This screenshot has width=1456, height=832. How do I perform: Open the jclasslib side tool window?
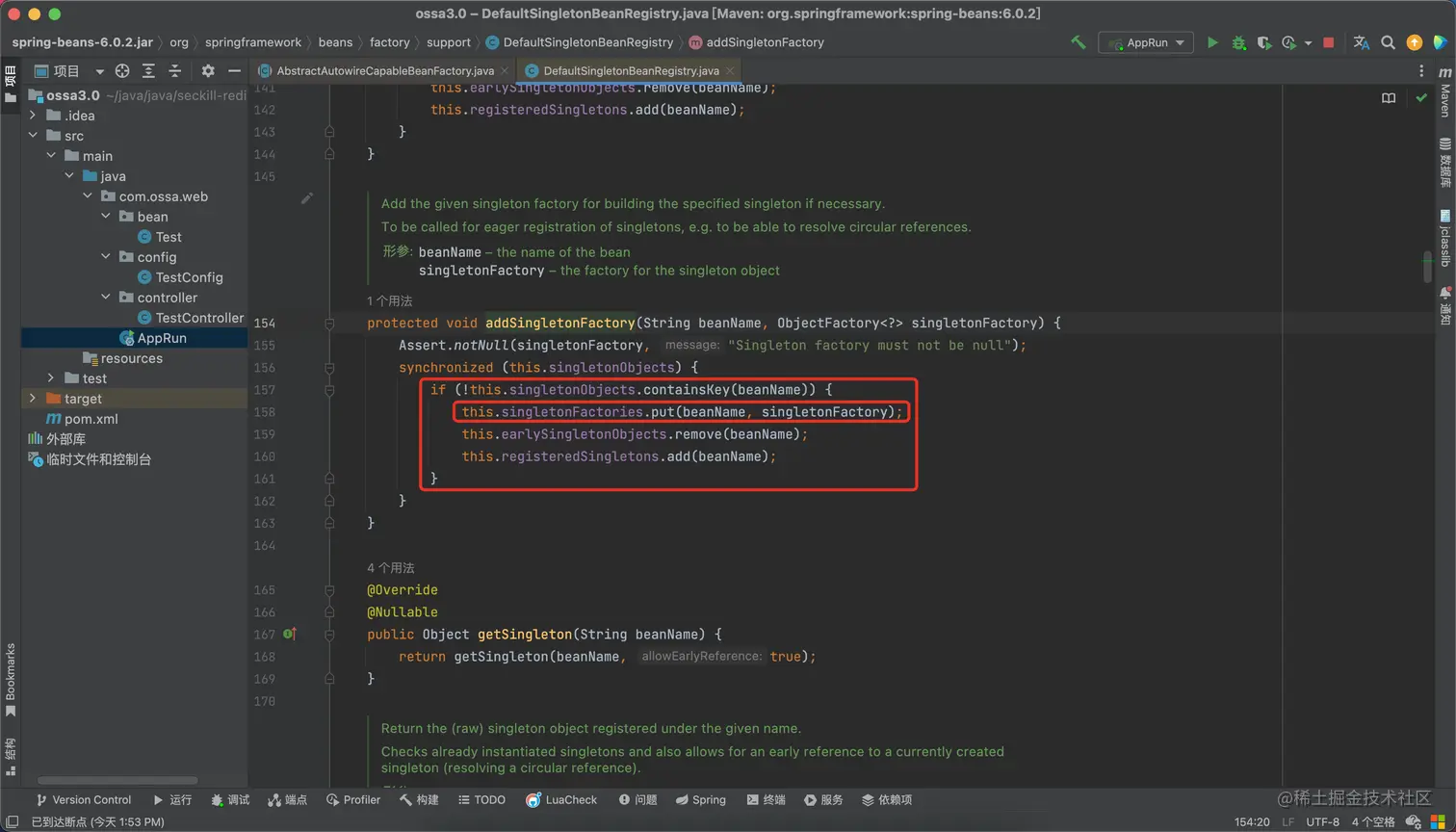pos(1445,239)
